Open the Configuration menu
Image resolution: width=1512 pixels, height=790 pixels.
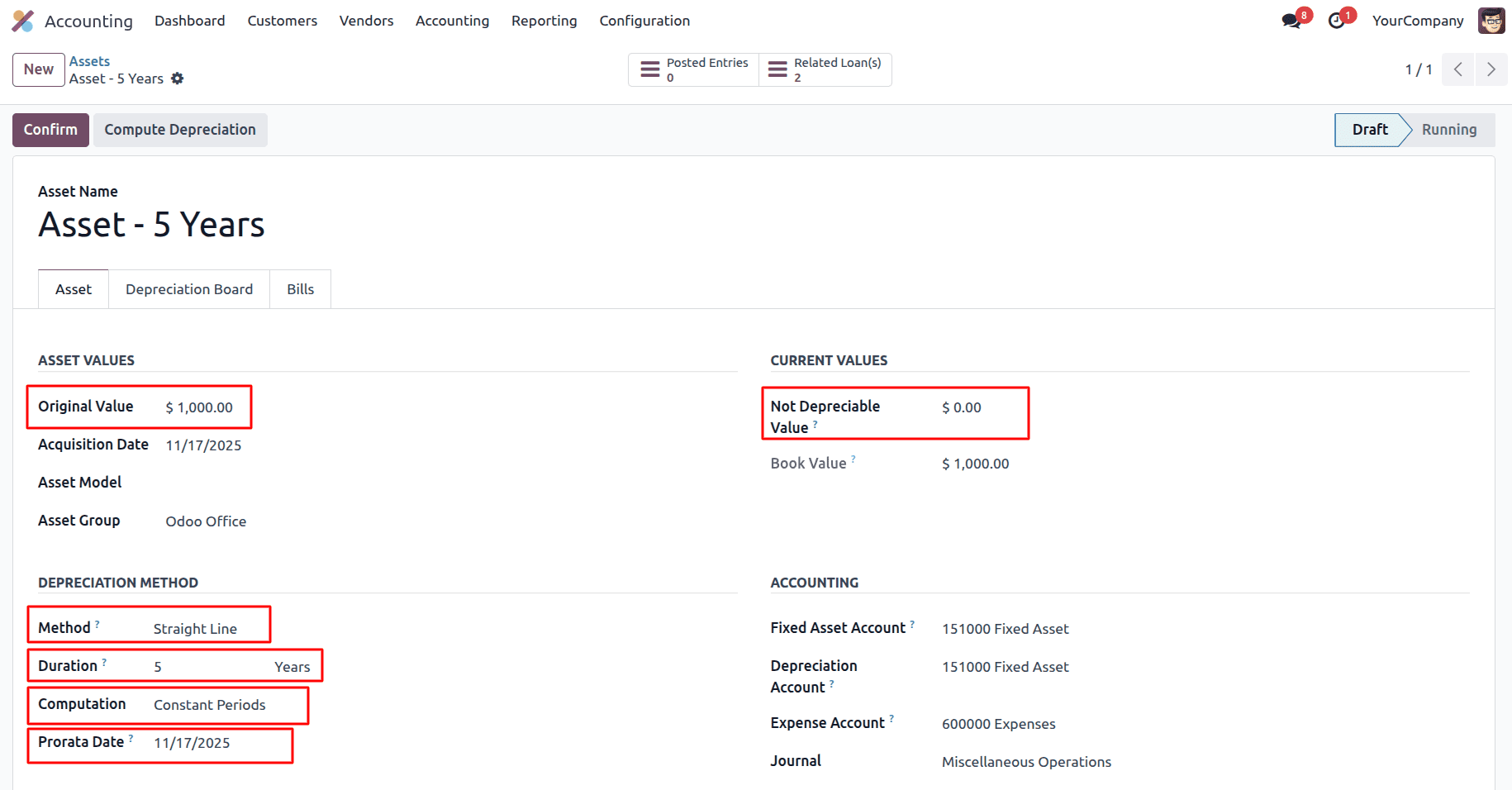coord(644,21)
